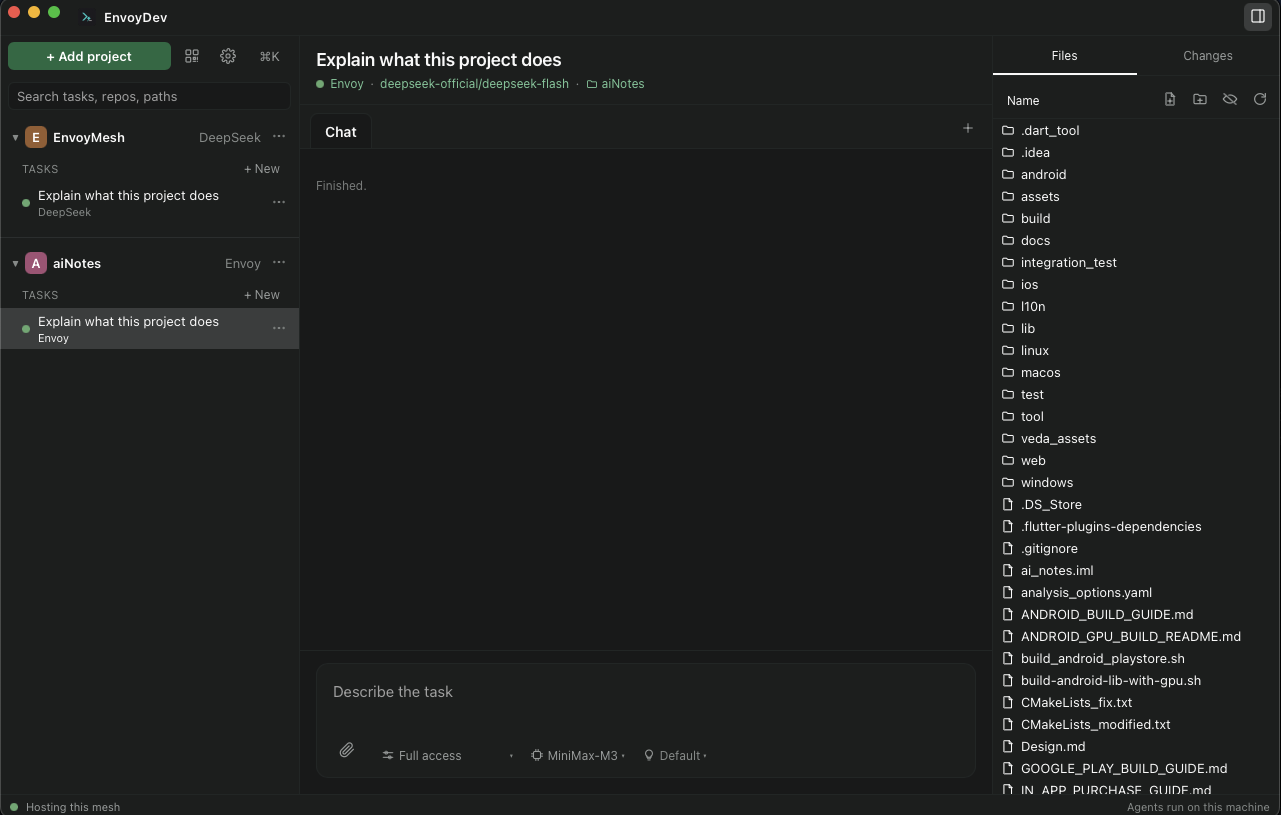1281x815 pixels.
Task: Open options for the selected Envoy task
Action: 279,328
